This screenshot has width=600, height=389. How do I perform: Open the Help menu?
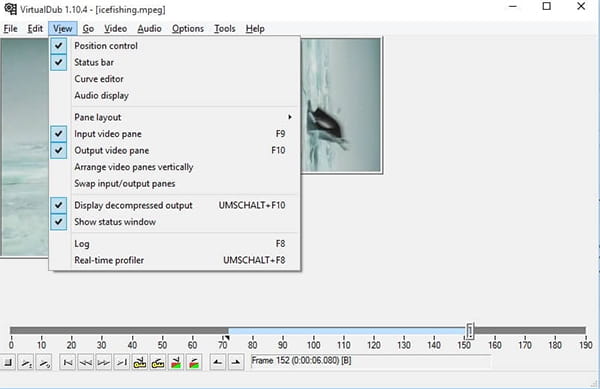(255, 29)
